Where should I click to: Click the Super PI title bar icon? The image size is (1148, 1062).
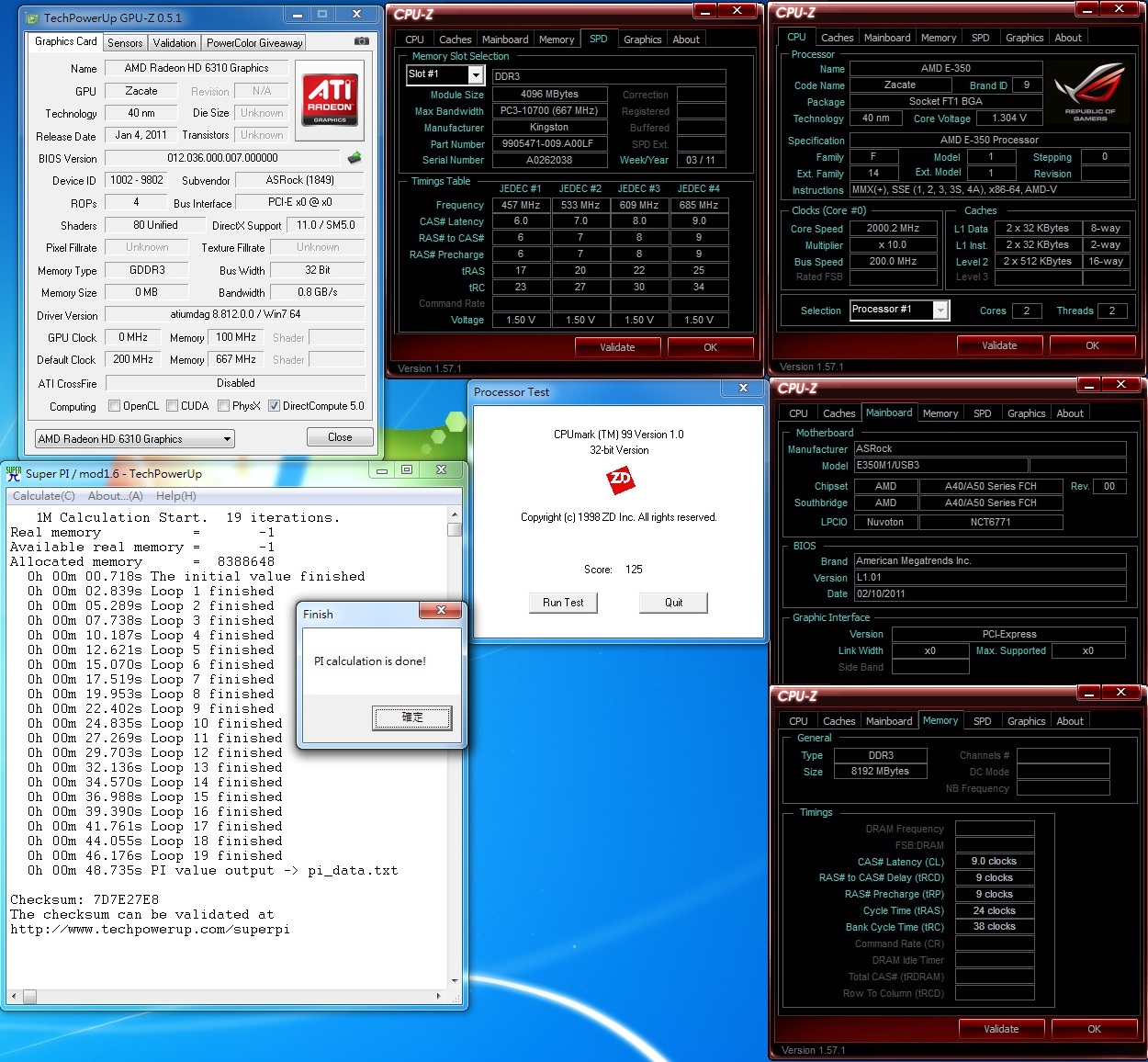coord(14,473)
